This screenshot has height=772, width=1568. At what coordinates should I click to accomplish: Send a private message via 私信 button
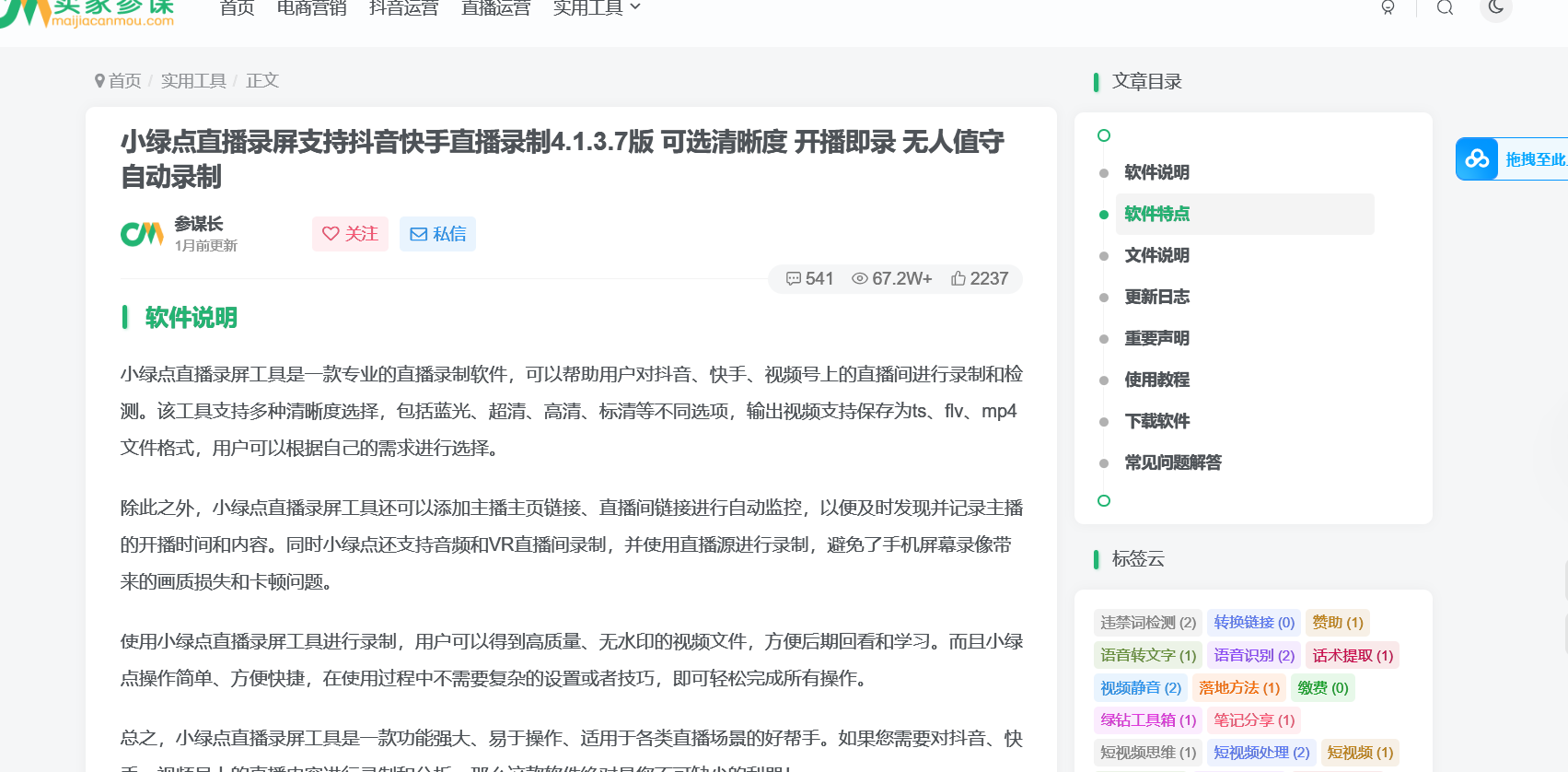pyautogui.click(x=437, y=234)
